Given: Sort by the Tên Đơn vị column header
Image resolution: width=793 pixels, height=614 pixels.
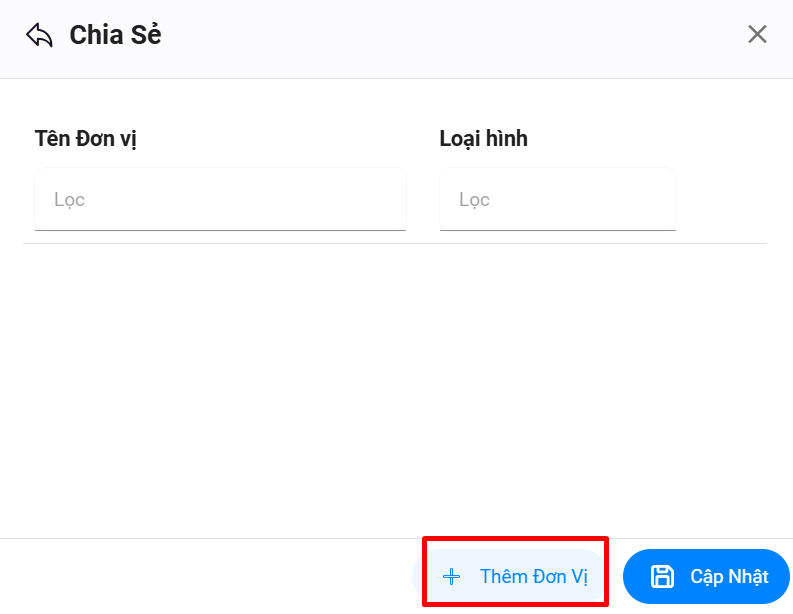Looking at the screenshot, I should pyautogui.click(x=86, y=139).
